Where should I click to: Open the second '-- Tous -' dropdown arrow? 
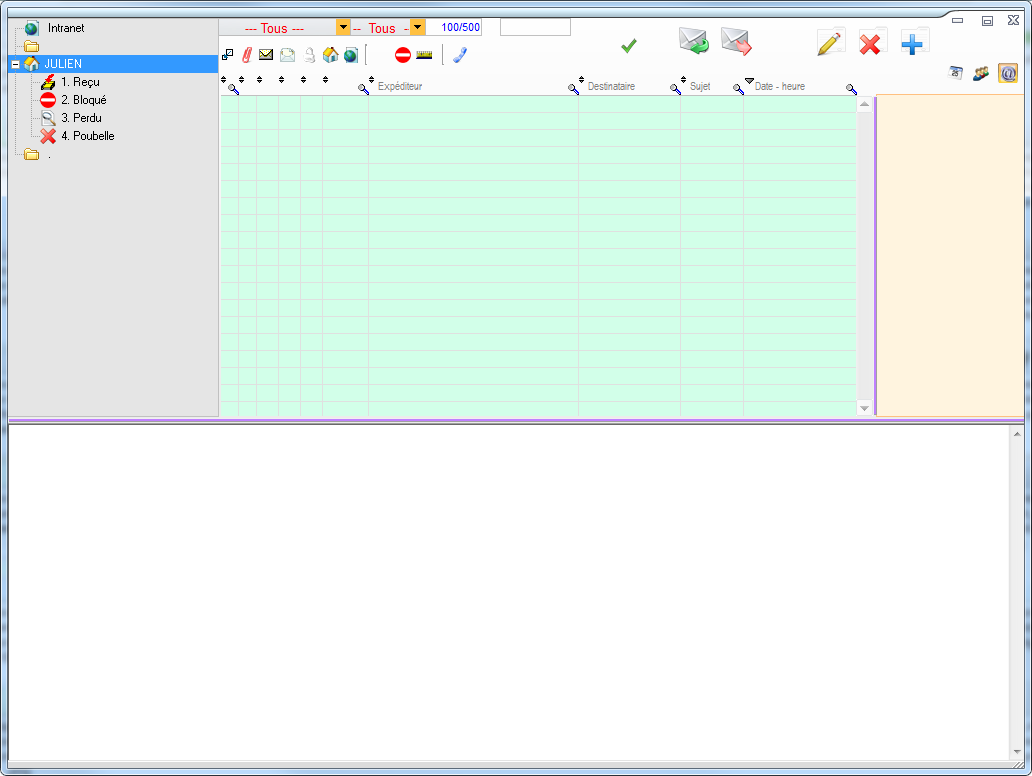(x=417, y=28)
